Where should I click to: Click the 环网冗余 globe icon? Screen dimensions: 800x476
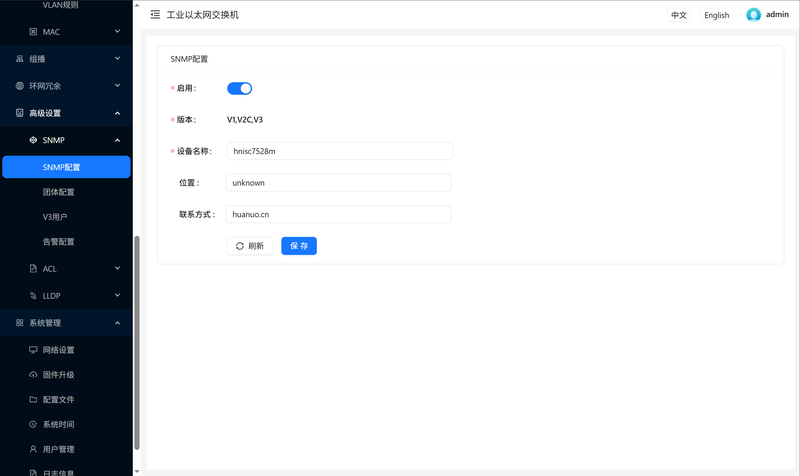(x=19, y=86)
